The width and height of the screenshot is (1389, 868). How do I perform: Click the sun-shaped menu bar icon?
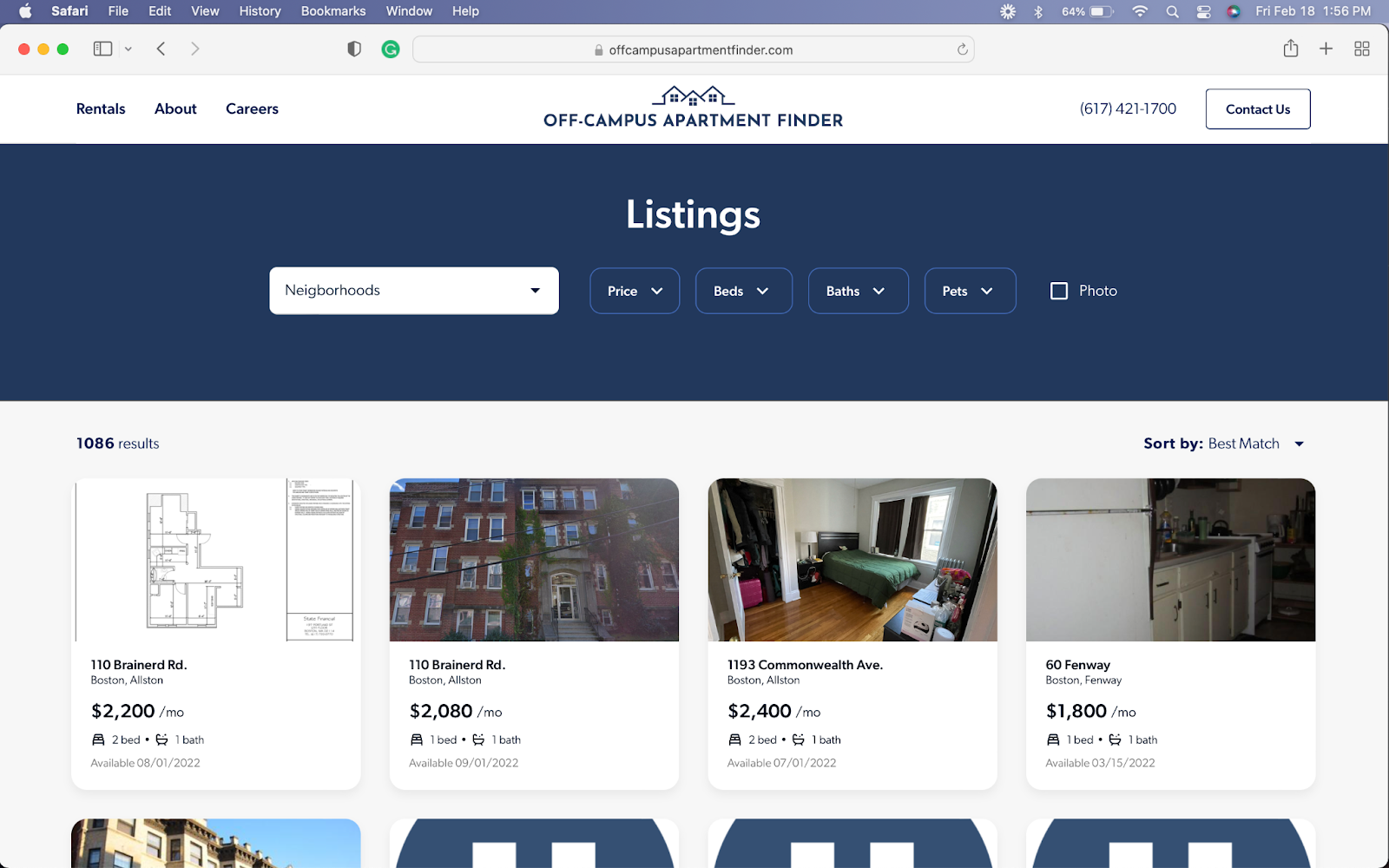[1008, 11]
